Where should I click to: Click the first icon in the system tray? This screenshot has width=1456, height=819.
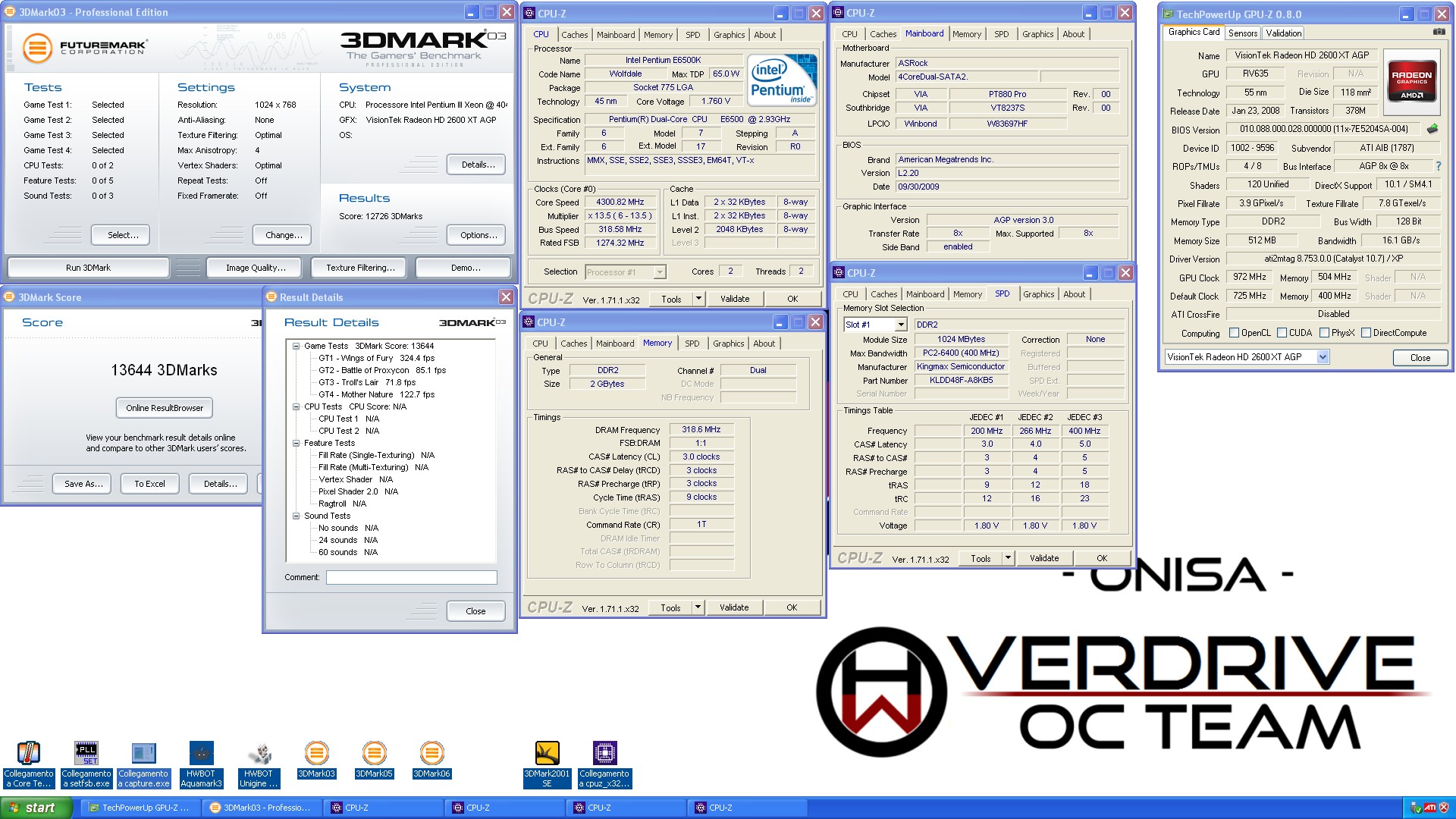[x=1415, y=808]
